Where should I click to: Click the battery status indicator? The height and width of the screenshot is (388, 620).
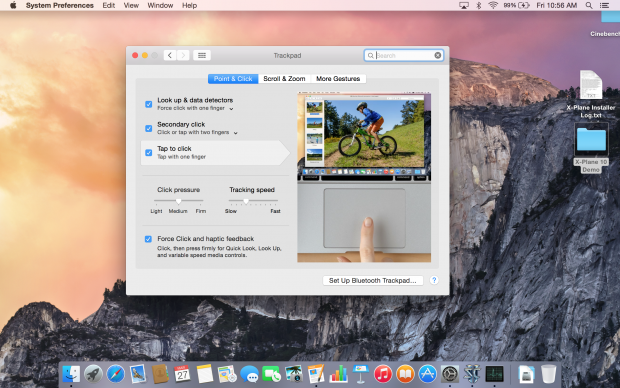517,5
